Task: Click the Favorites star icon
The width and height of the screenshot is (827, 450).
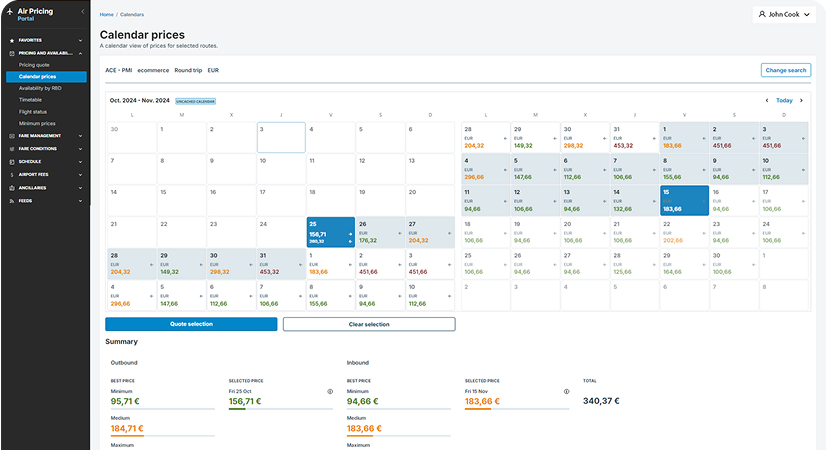Action: tap(10, 40)
